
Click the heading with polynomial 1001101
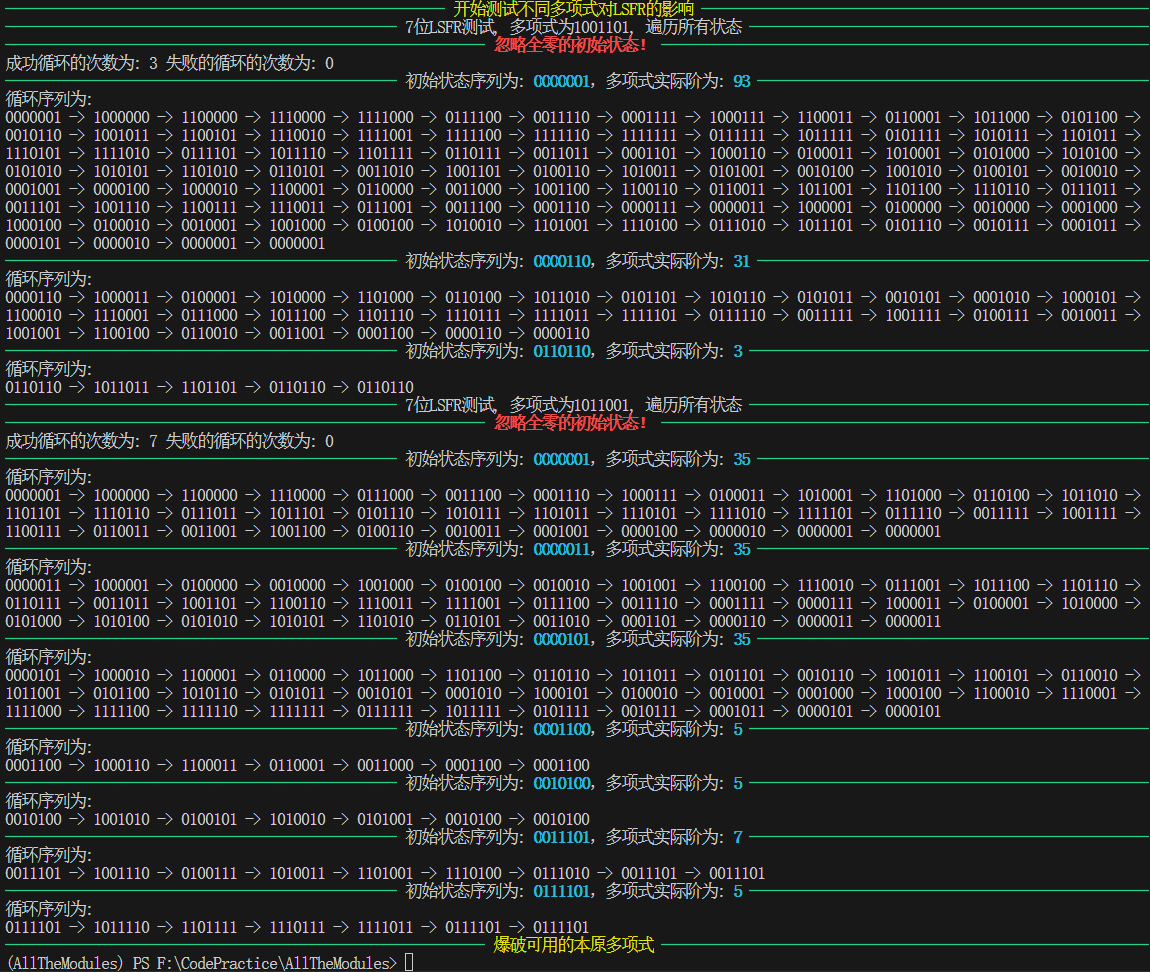[x=574, y=27]
